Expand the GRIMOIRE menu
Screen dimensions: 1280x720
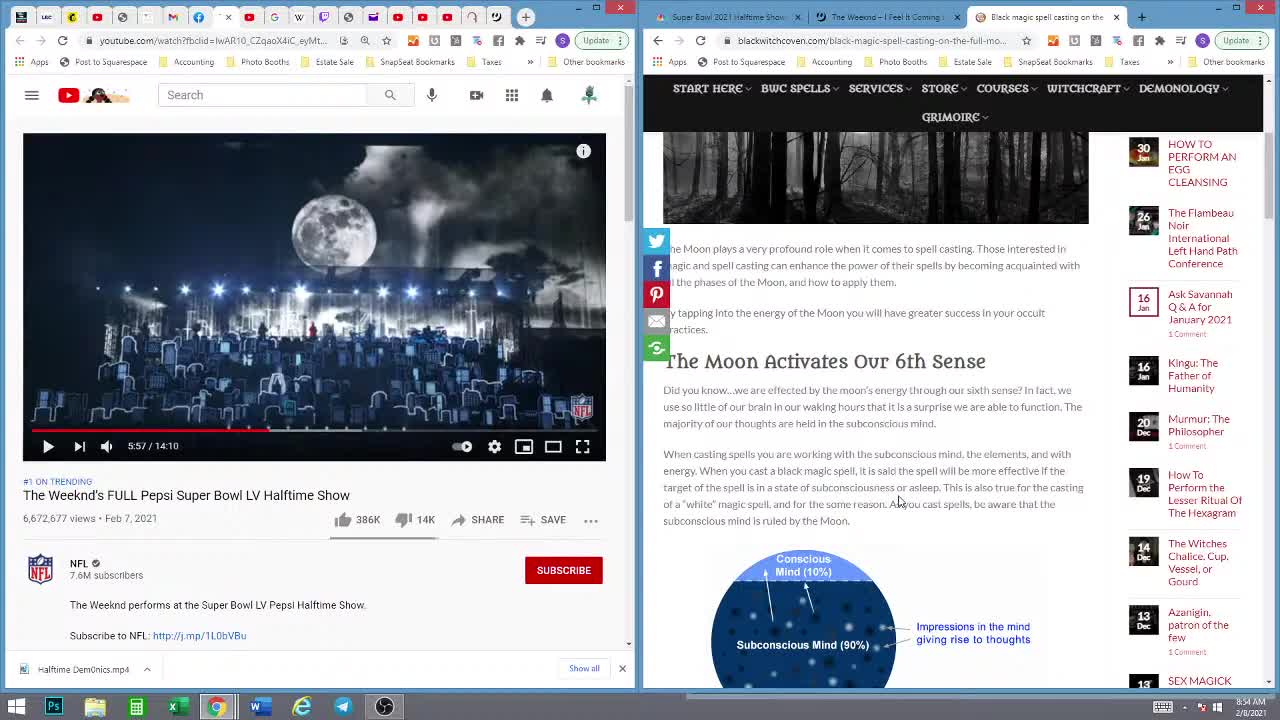pos(955,117)
